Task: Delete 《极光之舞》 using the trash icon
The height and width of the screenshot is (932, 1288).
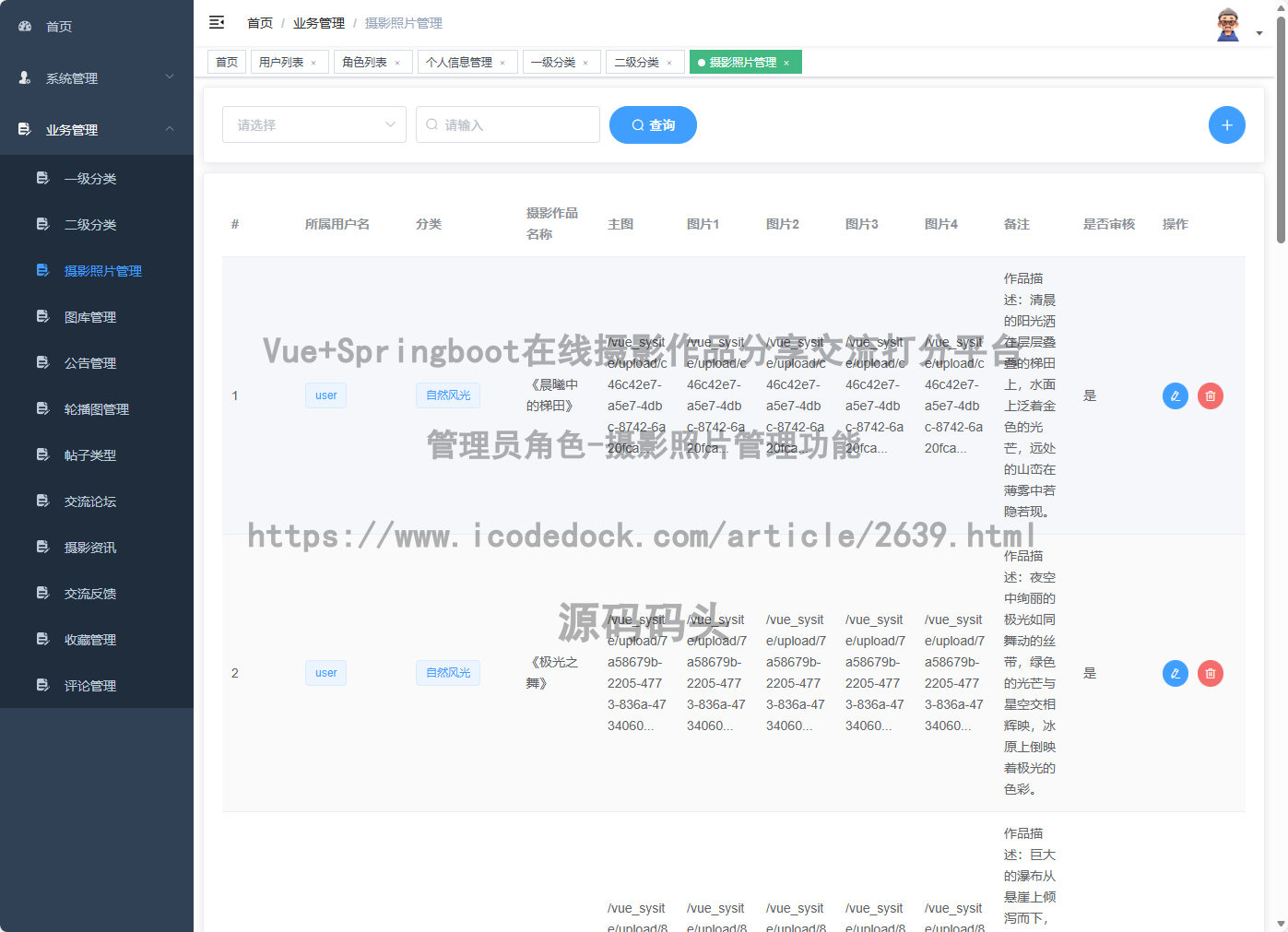Action: tap(1210, 673)
